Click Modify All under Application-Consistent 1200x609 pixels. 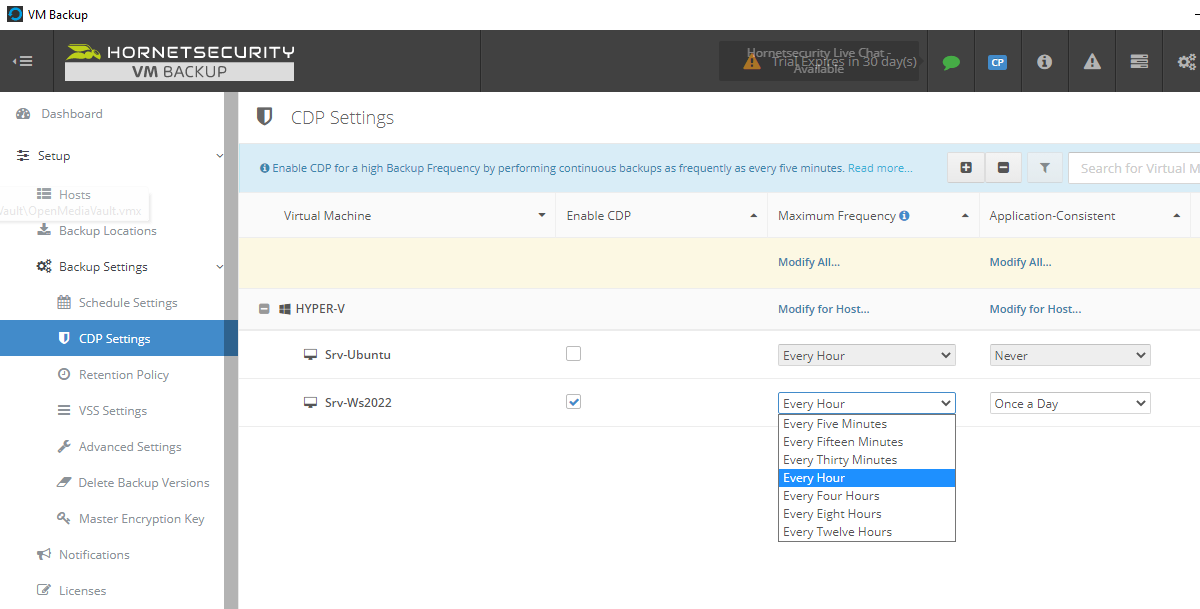1021,262
